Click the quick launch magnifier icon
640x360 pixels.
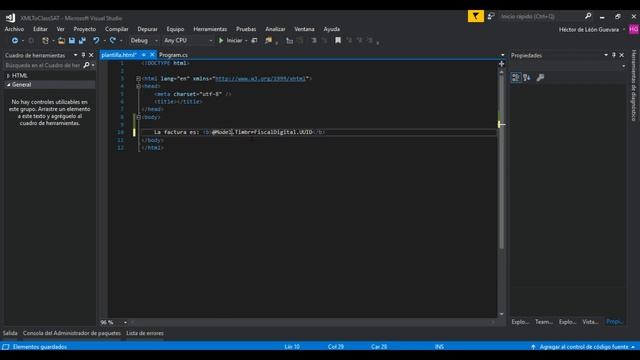click(588, 16)
